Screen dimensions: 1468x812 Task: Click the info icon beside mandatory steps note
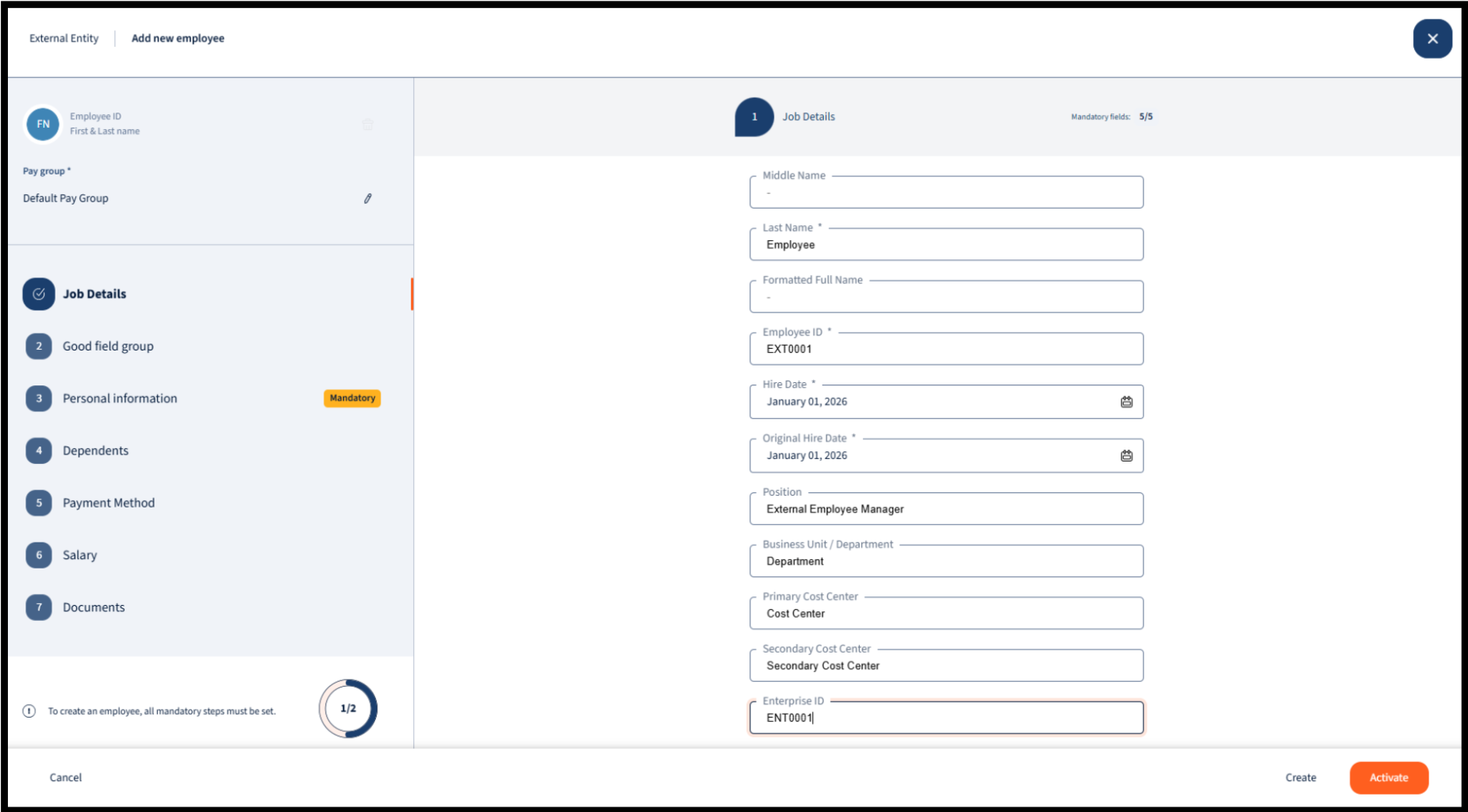tap(29, 711)
